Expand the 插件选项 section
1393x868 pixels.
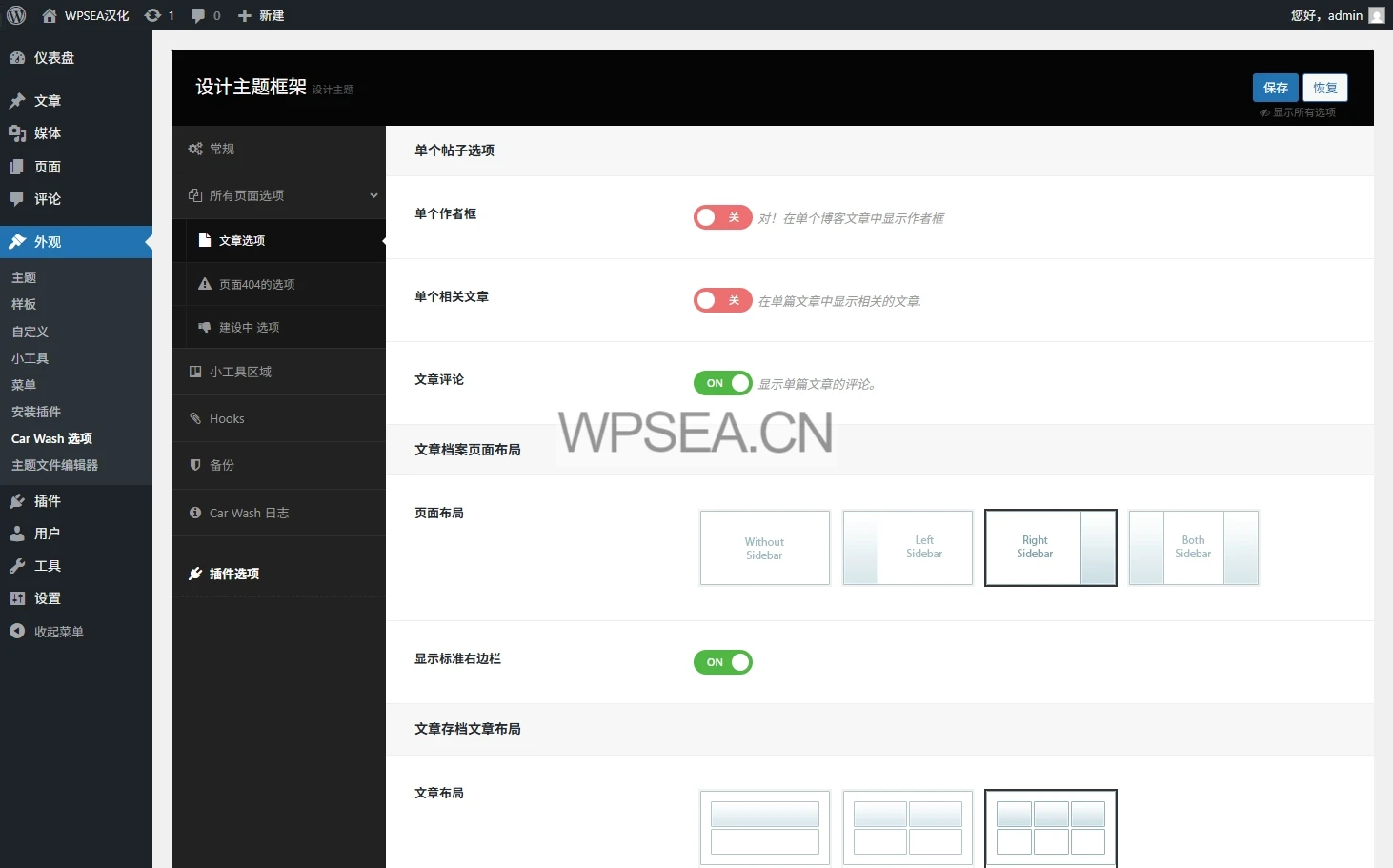click(233, 574)
